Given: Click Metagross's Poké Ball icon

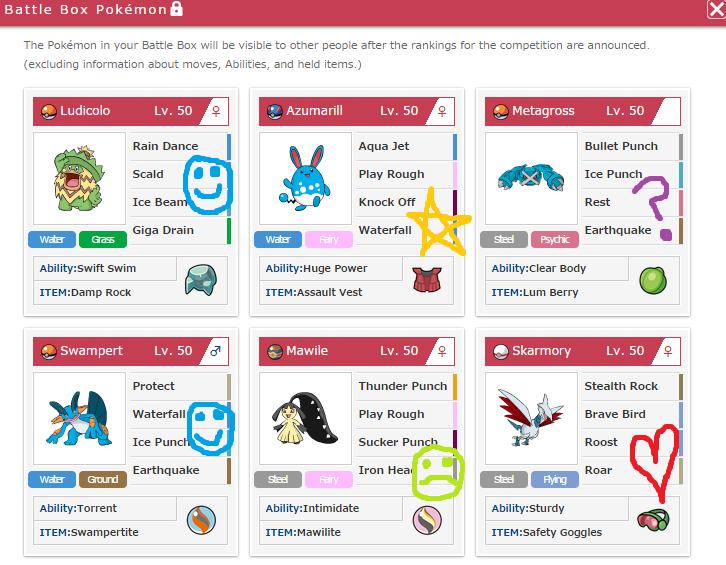Looking at the screenshot, I should pyautogui.click(x=501, y=112).
